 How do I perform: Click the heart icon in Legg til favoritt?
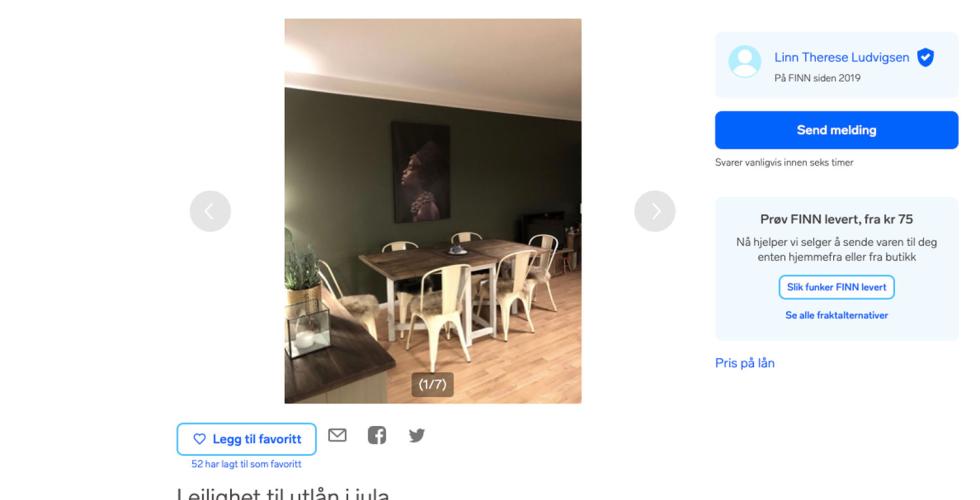pyautogui.click(x=199, y=439)
